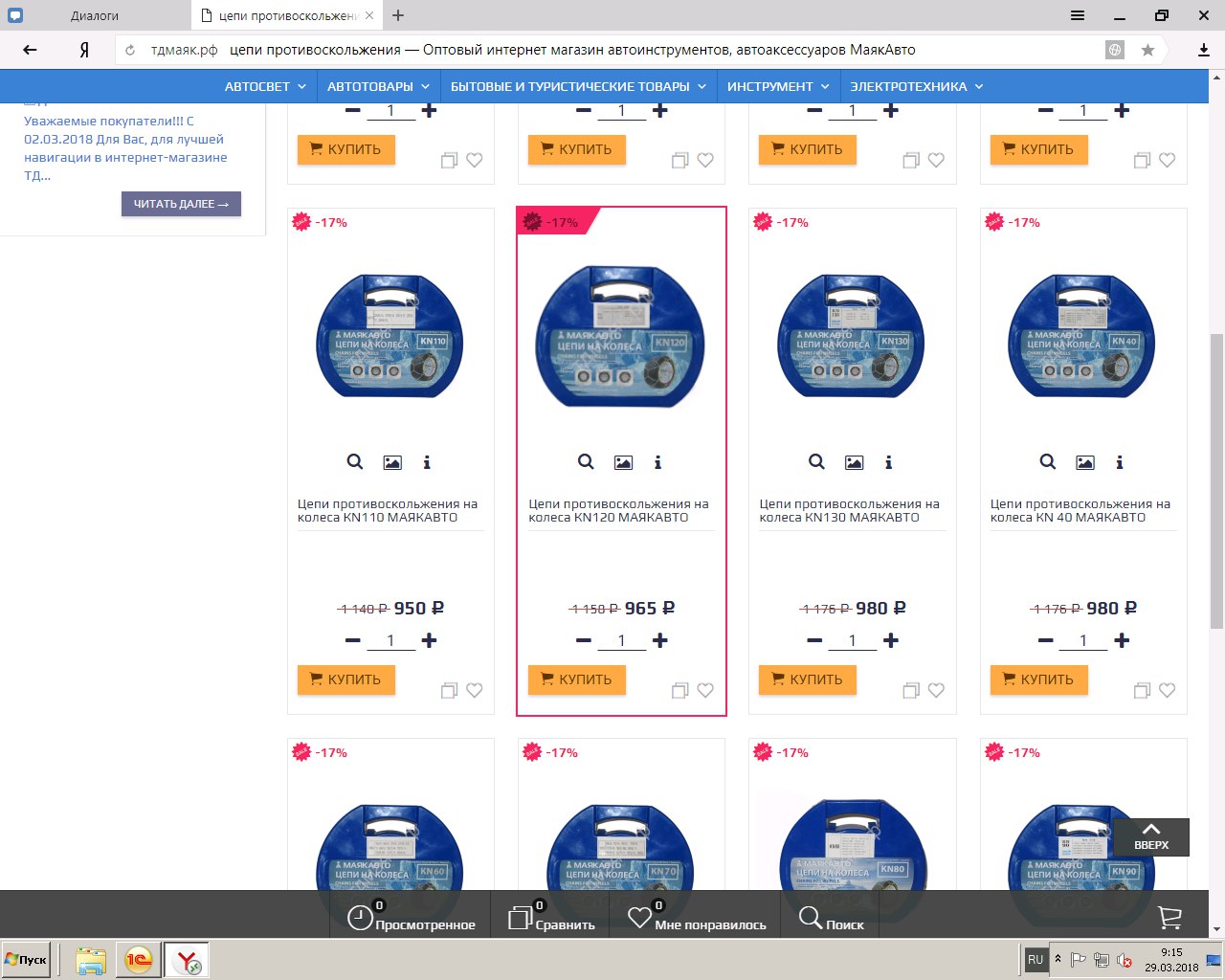Open Мне понравилось in bottom bar

click(697, 917)
